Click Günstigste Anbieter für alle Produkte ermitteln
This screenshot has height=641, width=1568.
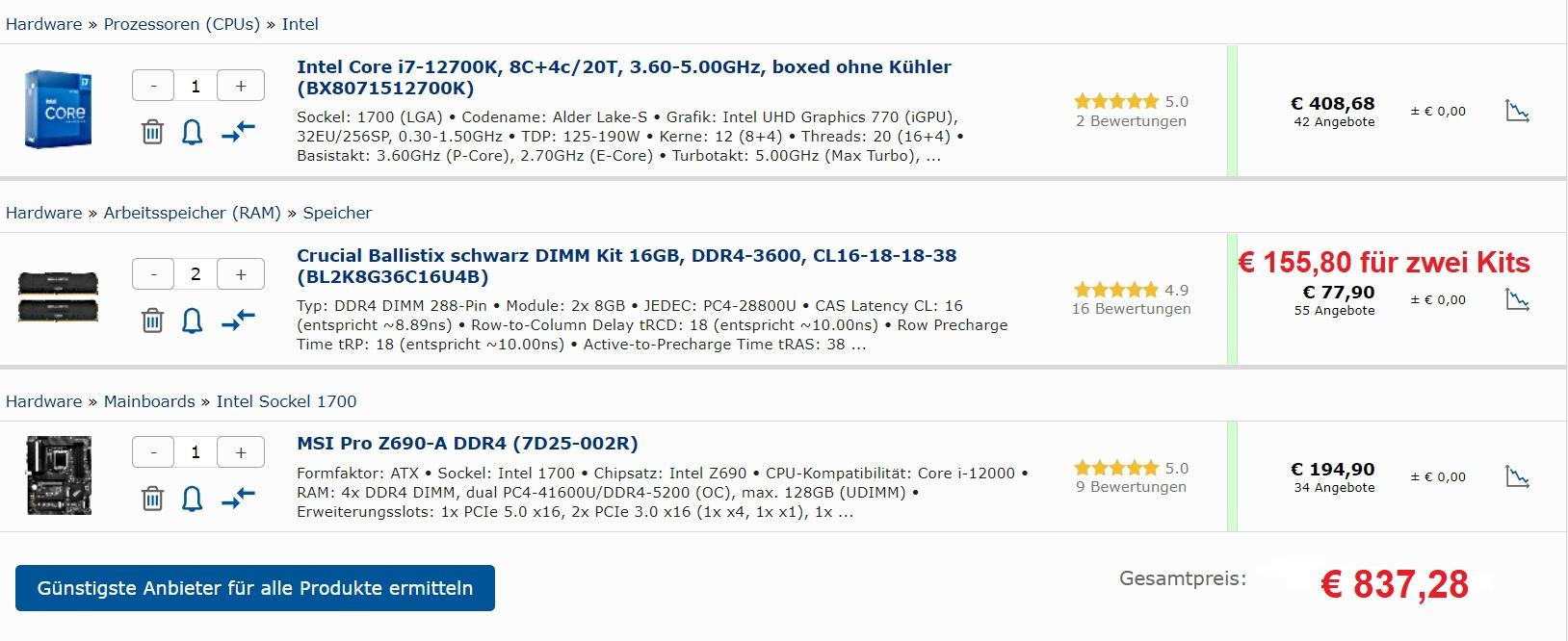coord(255,588)
